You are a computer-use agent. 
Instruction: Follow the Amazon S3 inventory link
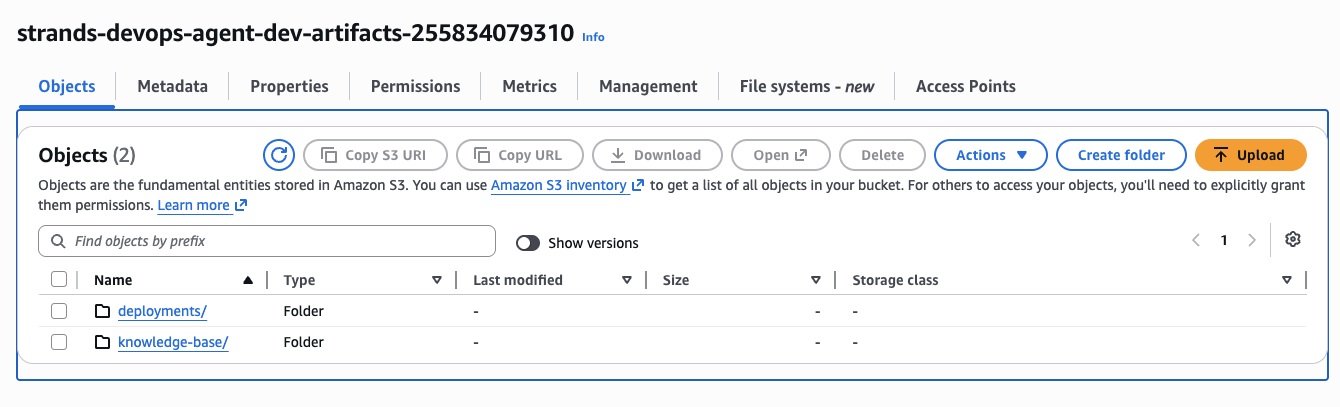pyautogui.click(x=567, y=185)
